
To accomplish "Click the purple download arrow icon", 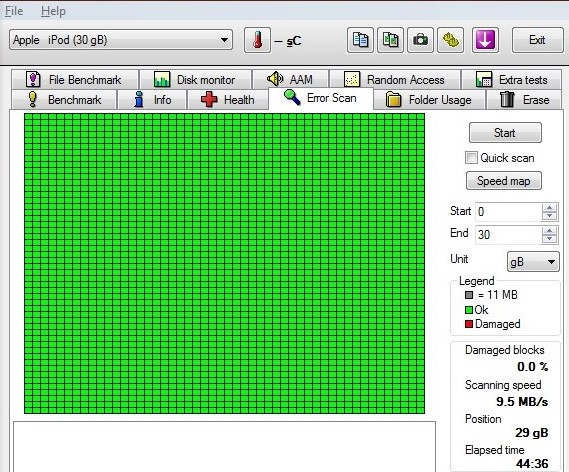I will (x=485, y=40).
